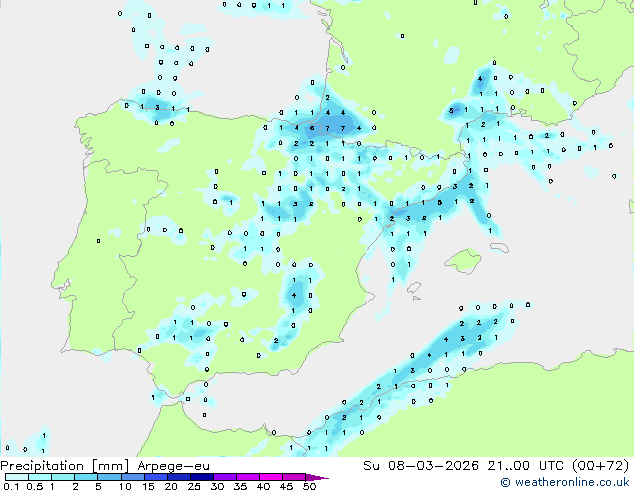Click the '0.5' legend scale label
The image size is (634, 490).
(x=35, y=486)
